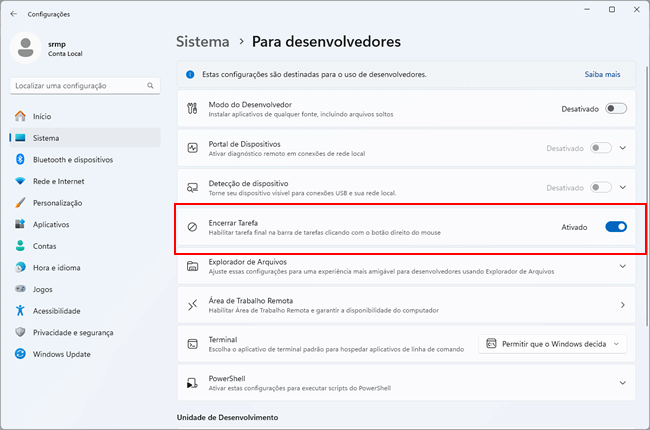Click the Para desenvolvedores page title
650x430 pixels.
coord(326,41)
